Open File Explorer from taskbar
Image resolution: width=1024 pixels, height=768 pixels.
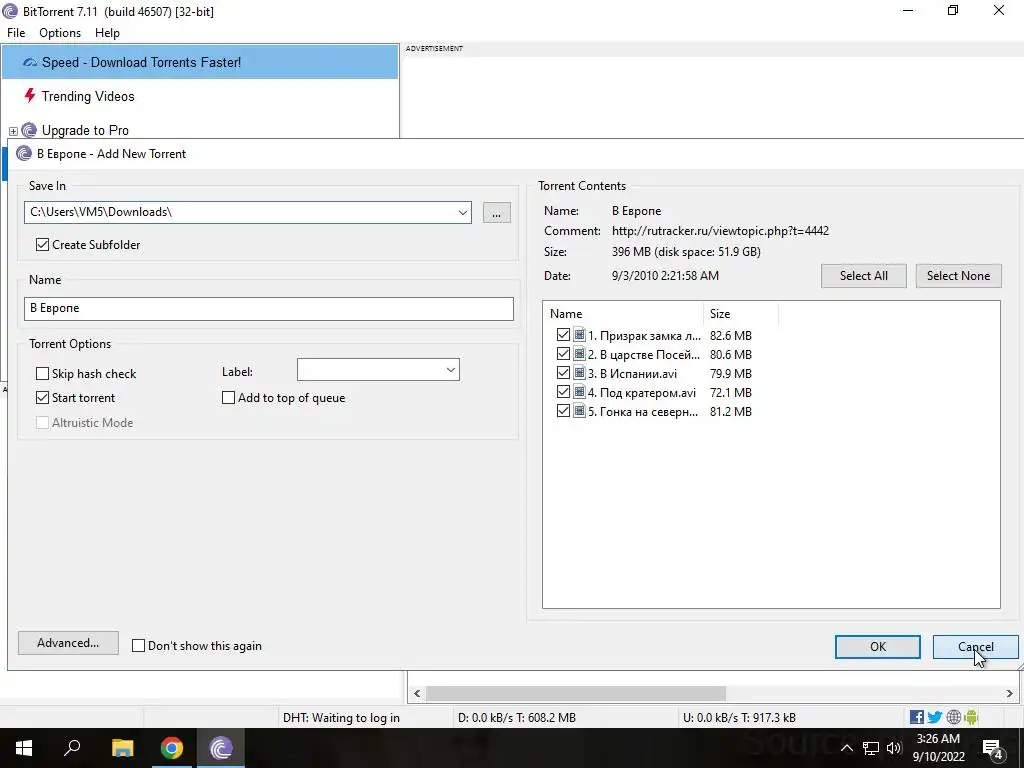click(122, 748)
